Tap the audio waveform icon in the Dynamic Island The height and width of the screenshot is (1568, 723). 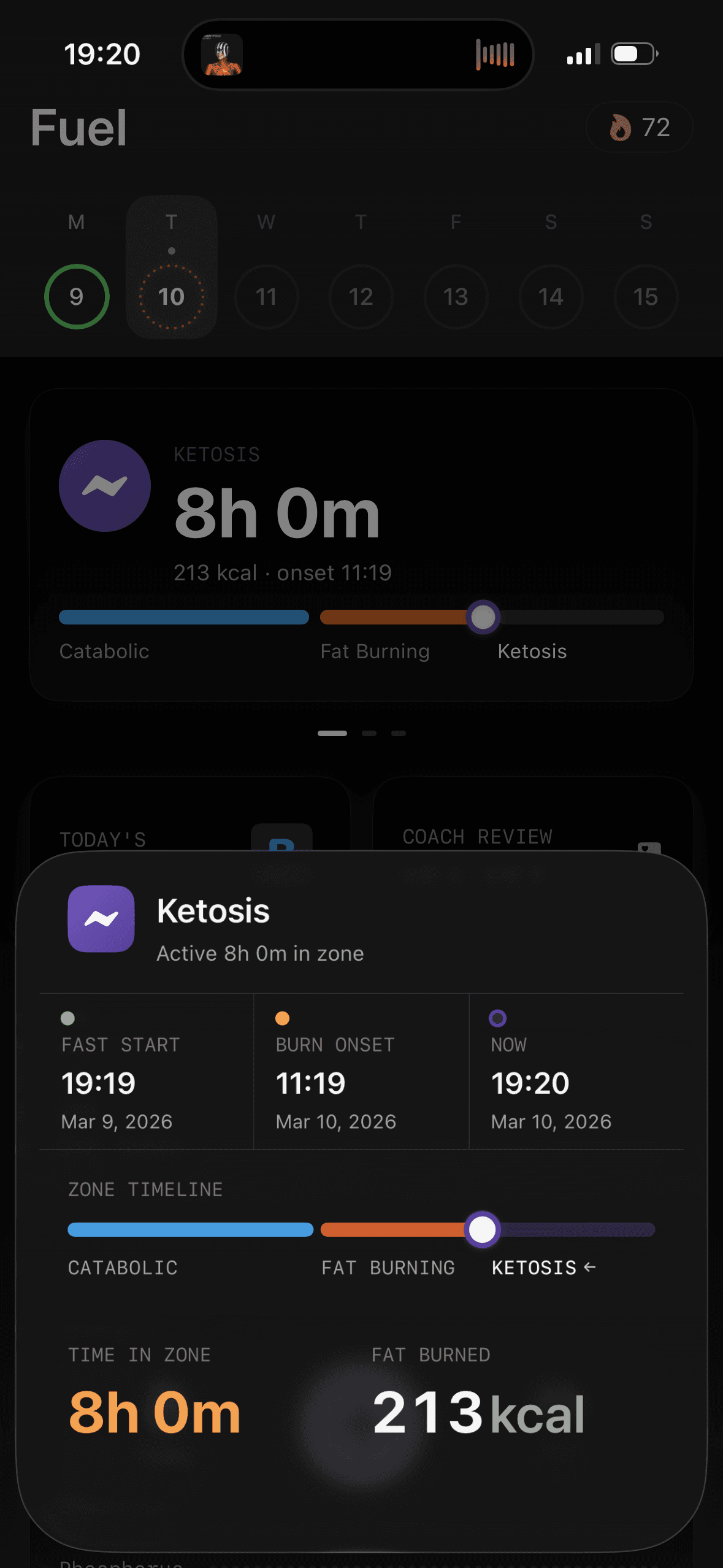(495, 54)
